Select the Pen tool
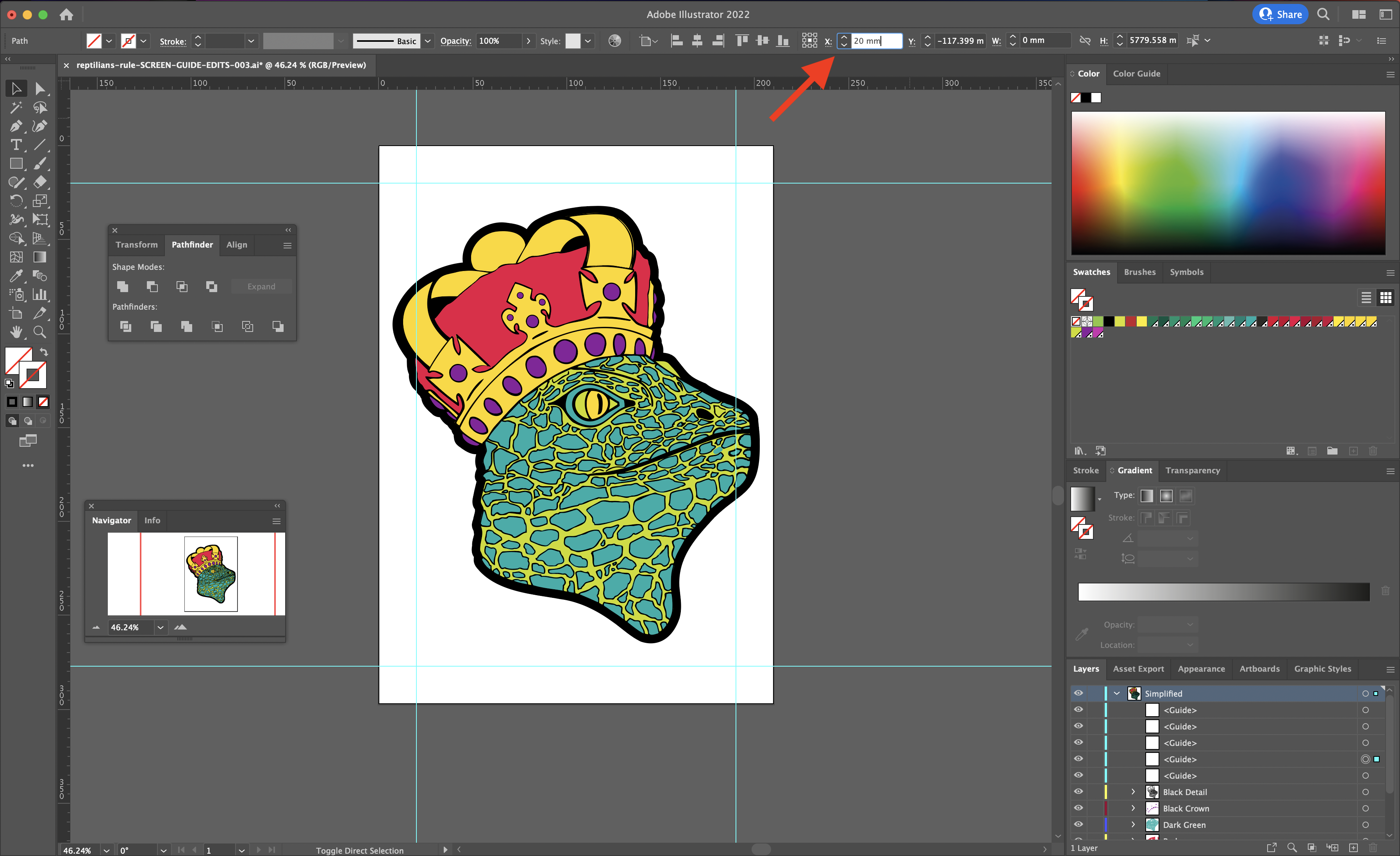The image size is (1400, 856). [x=16, y=126]
